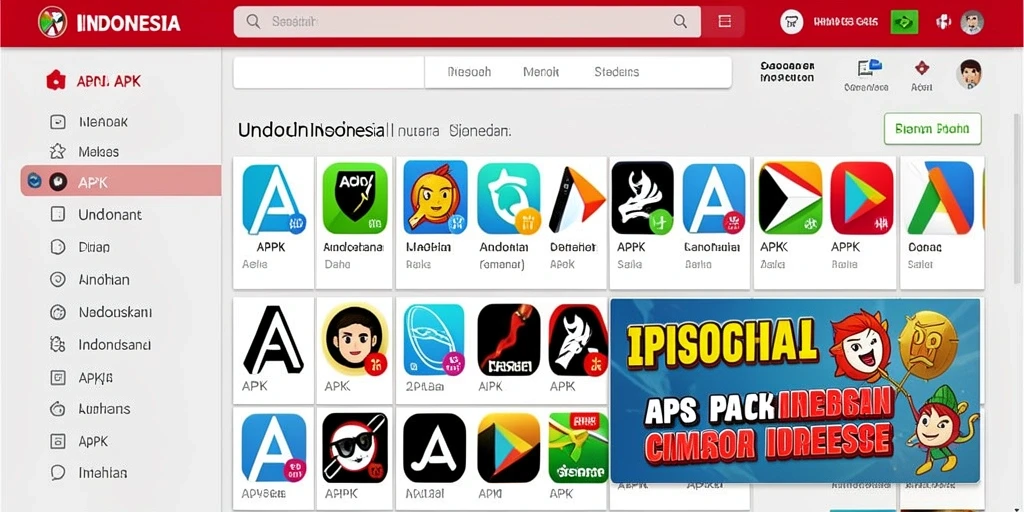
Task: Click the Daoonaen Inoaoucon text
Action: tap(787, 72)
